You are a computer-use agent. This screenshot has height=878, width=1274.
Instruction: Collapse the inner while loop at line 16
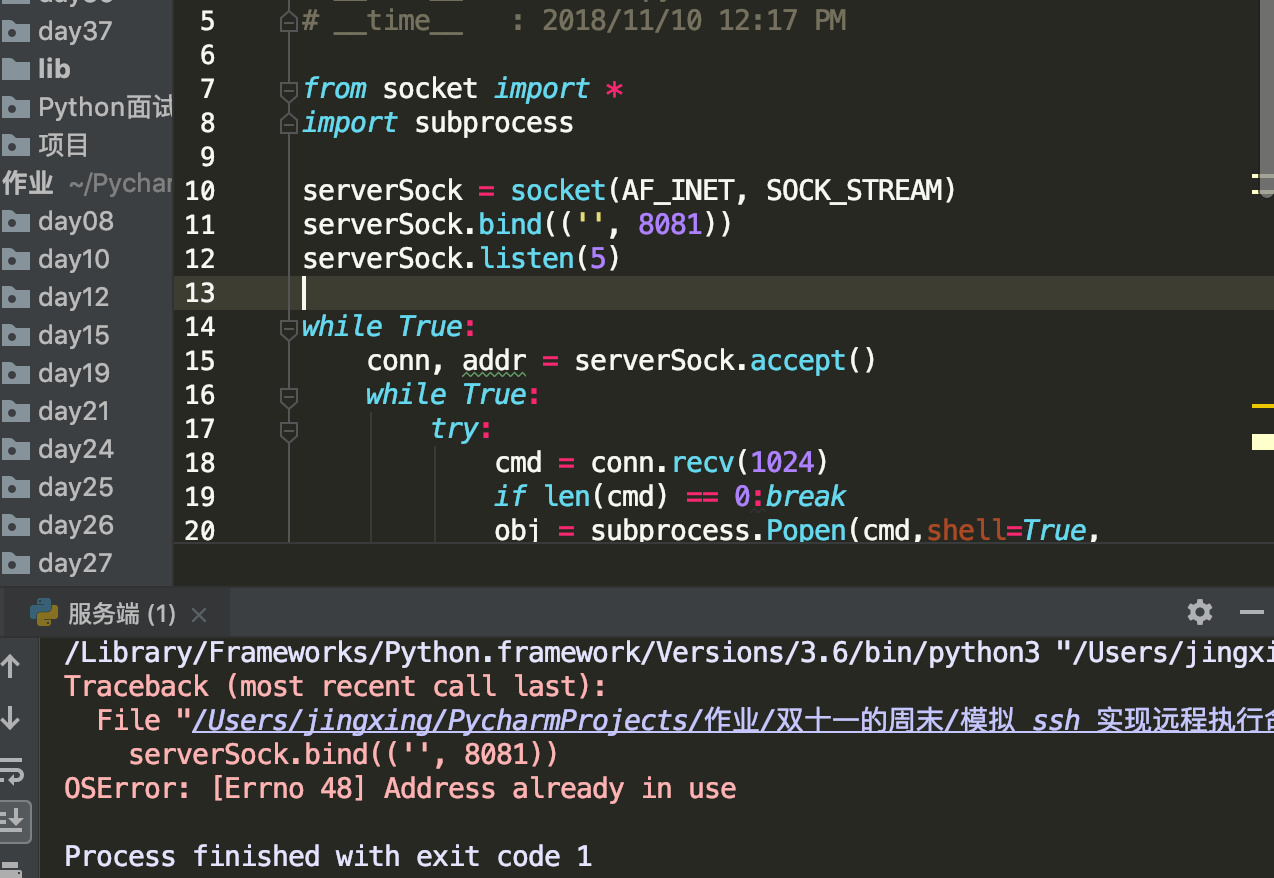click(288, 396)
